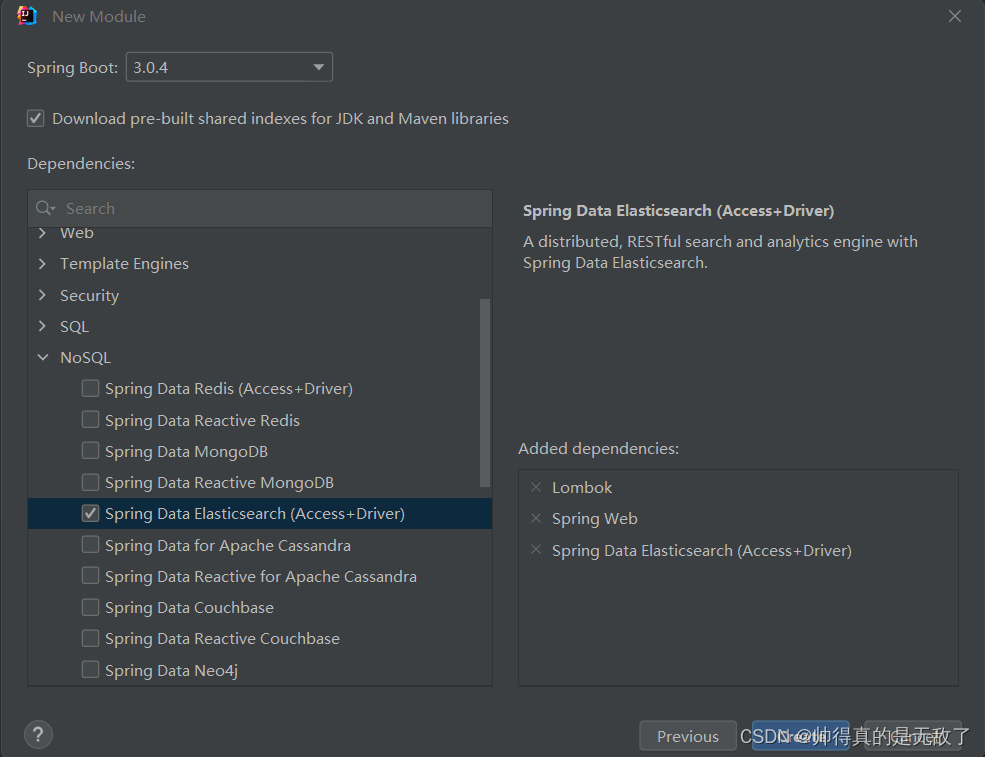985x757 pixels.
Task: Toggle download pre-built shared indexes checkbox
Action: 36,118
